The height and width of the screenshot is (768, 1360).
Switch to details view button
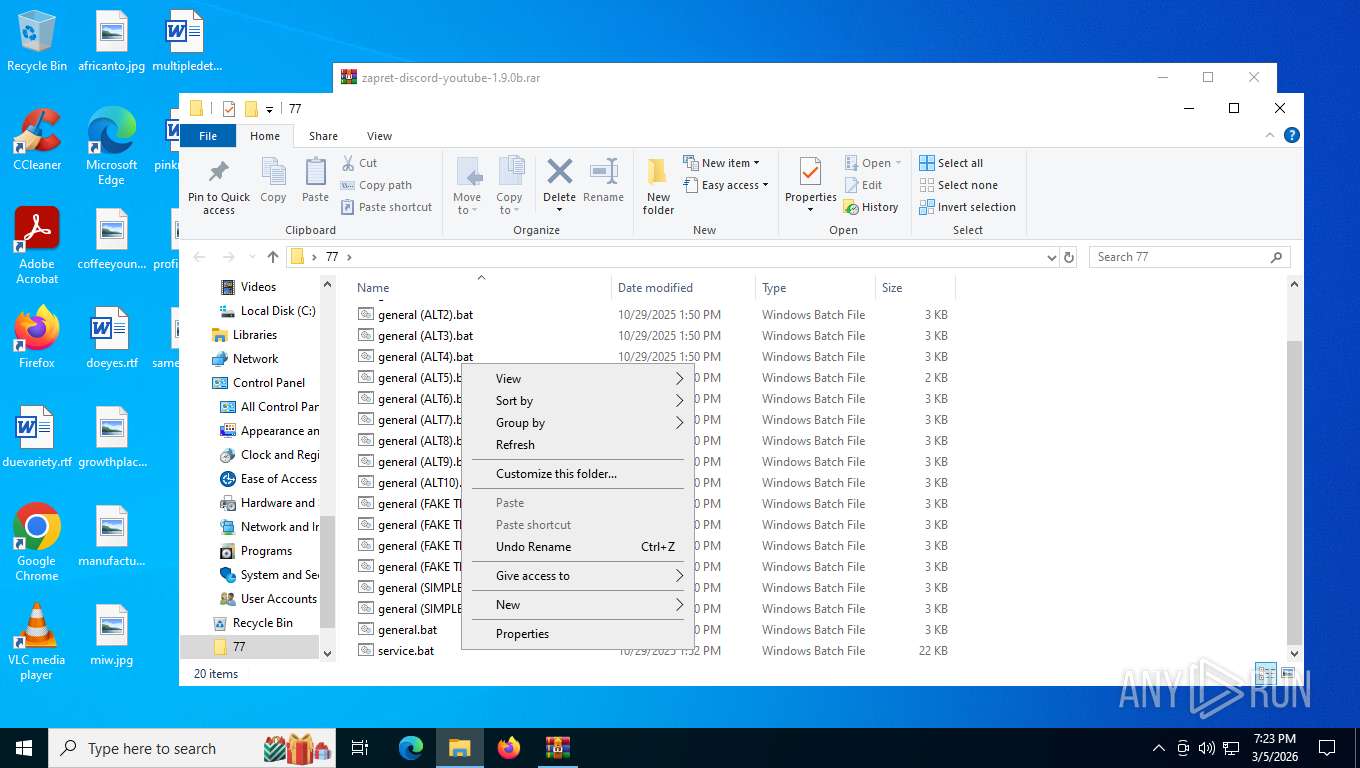1266,674
